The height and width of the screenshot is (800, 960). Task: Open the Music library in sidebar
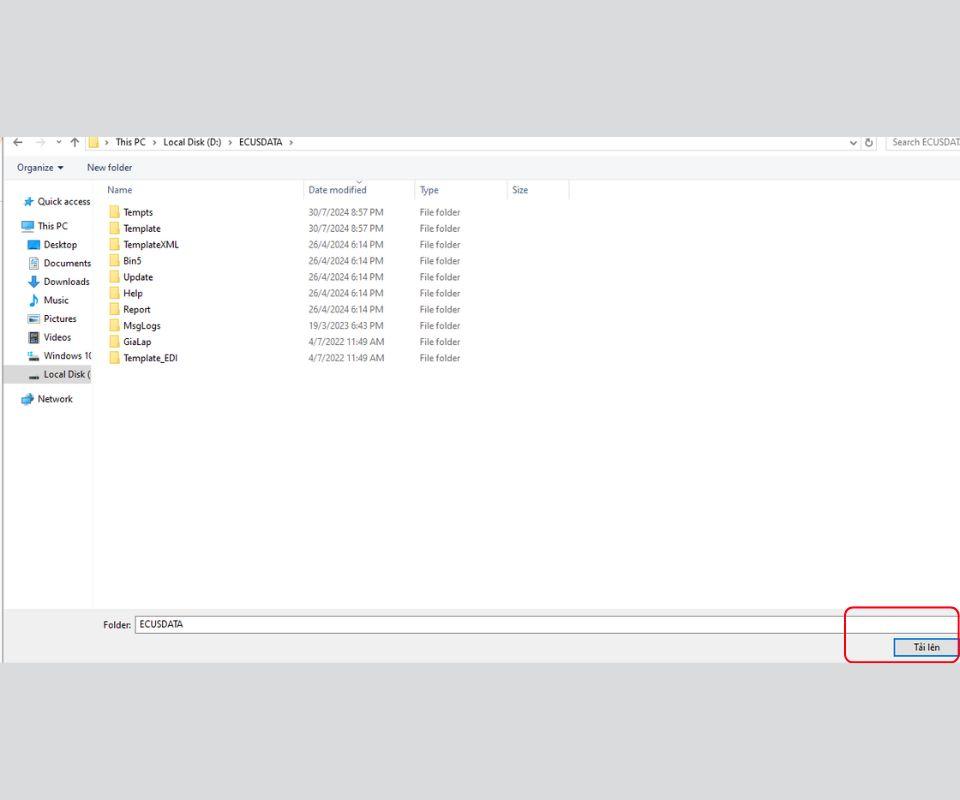click(x=56, y=300)
